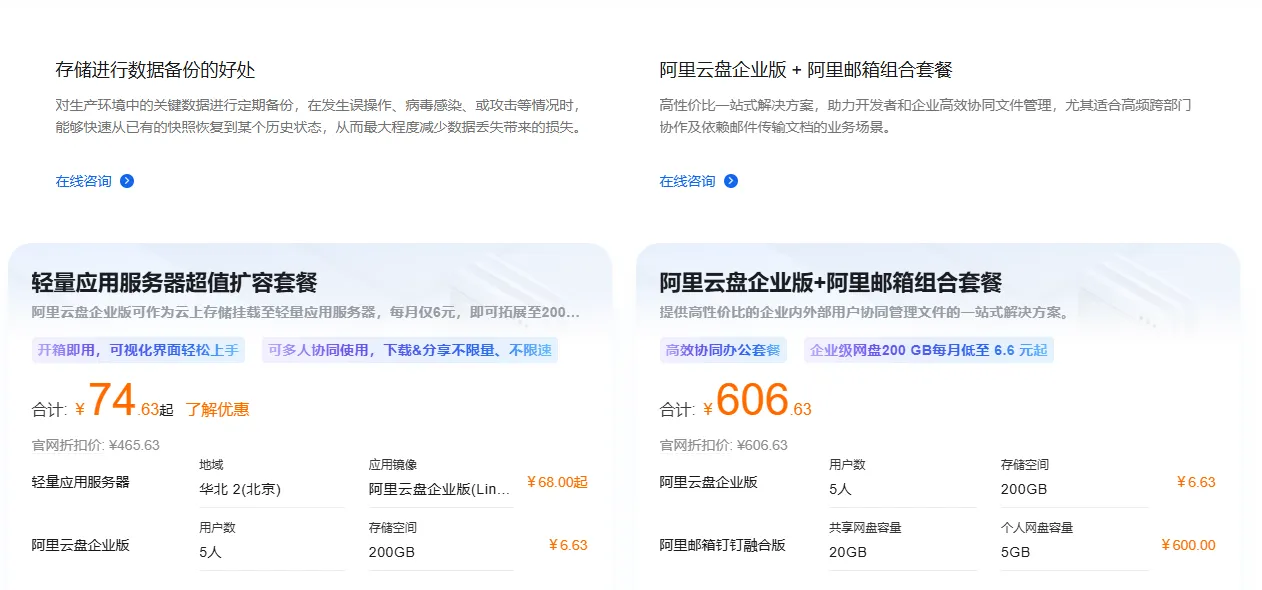Select tag 企业级网盘200 GB每月低至6.6元起
This screenshot has height=590, width=1262.
coord(929,350)
